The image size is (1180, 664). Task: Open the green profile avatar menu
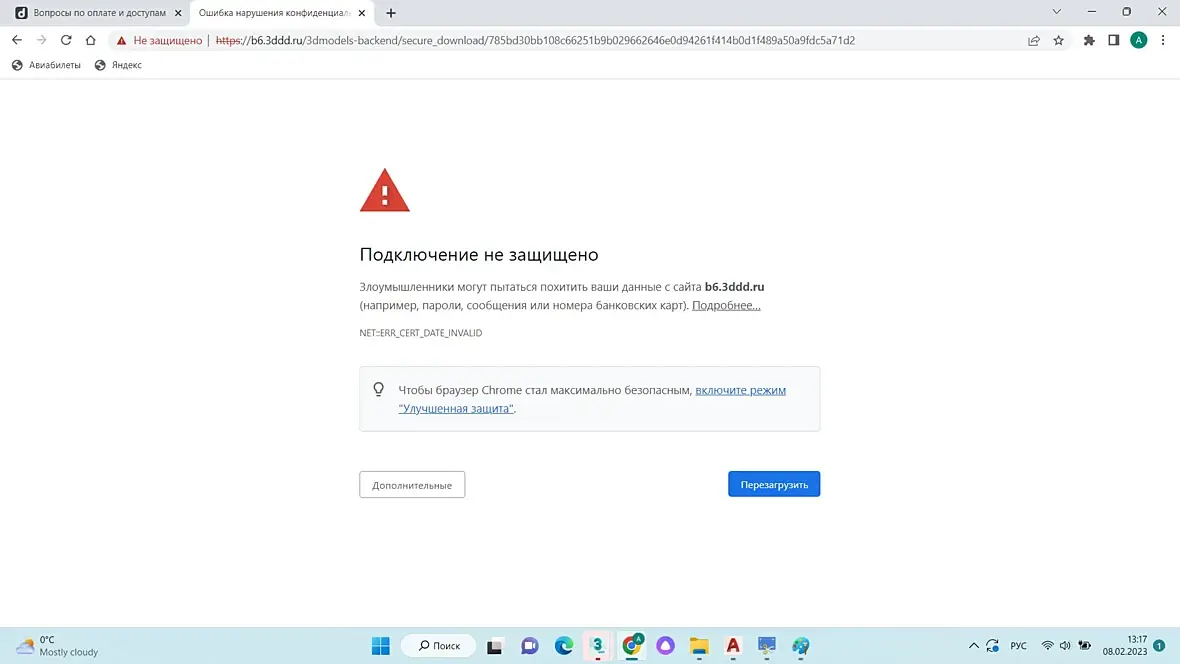[1139, 41]
